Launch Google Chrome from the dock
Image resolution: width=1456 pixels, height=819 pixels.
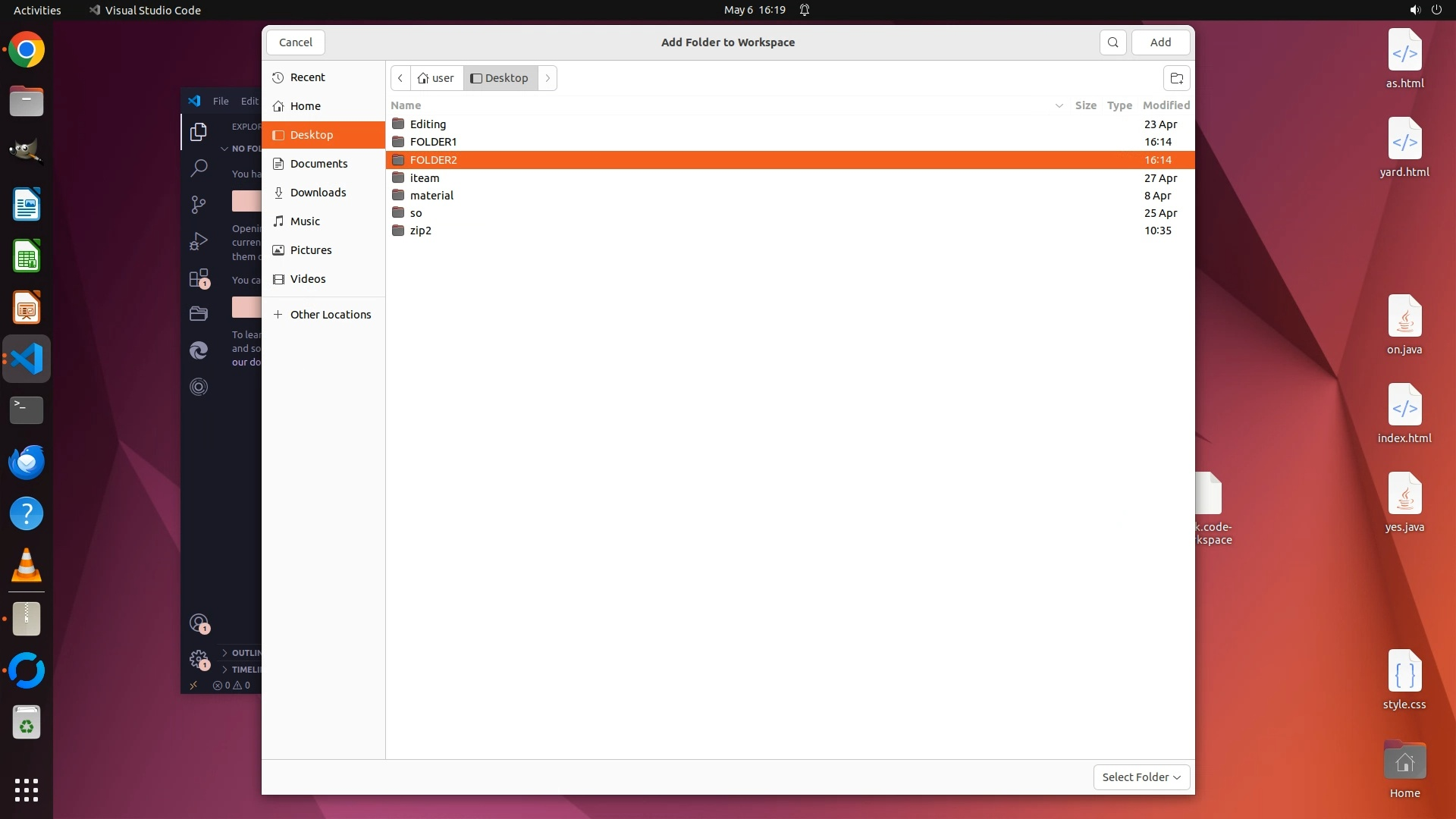[27, 50]
